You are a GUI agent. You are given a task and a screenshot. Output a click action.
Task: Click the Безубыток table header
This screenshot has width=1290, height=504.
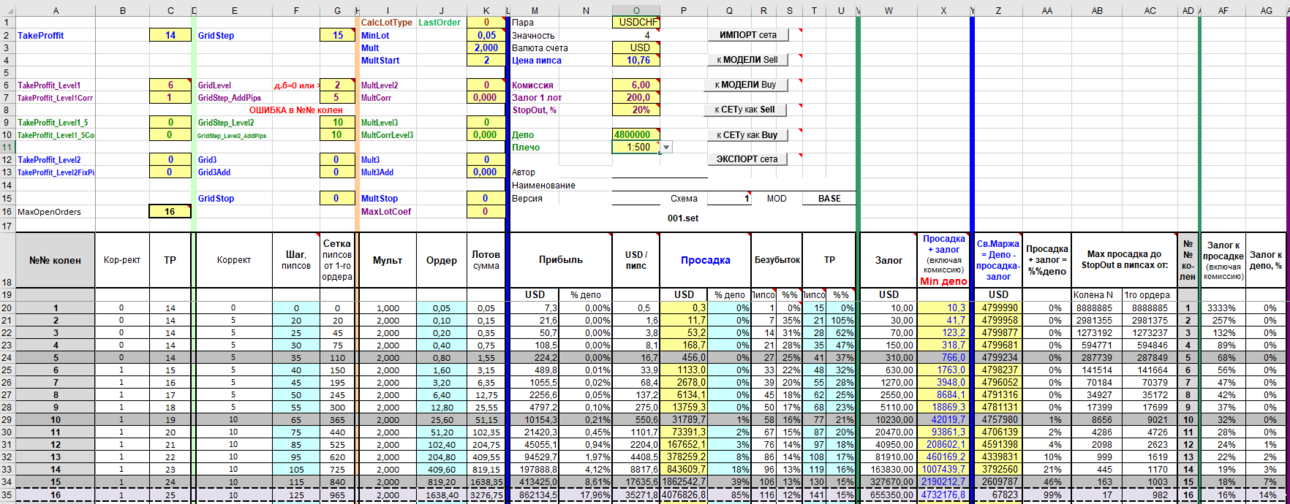[777, 260]
